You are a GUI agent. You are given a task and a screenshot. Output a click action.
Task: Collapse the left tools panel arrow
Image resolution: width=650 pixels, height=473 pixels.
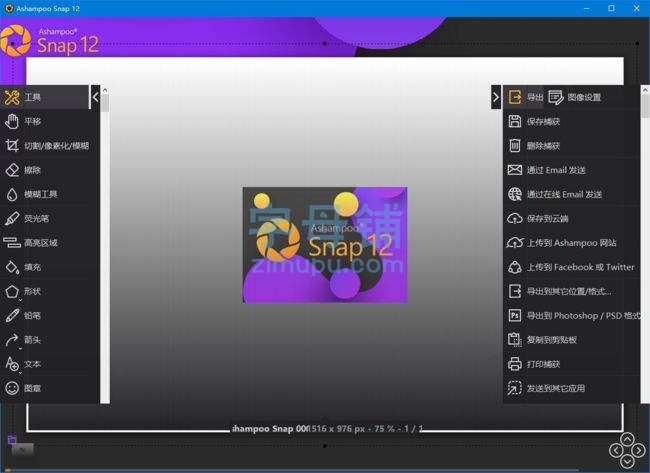pos(95,97)
